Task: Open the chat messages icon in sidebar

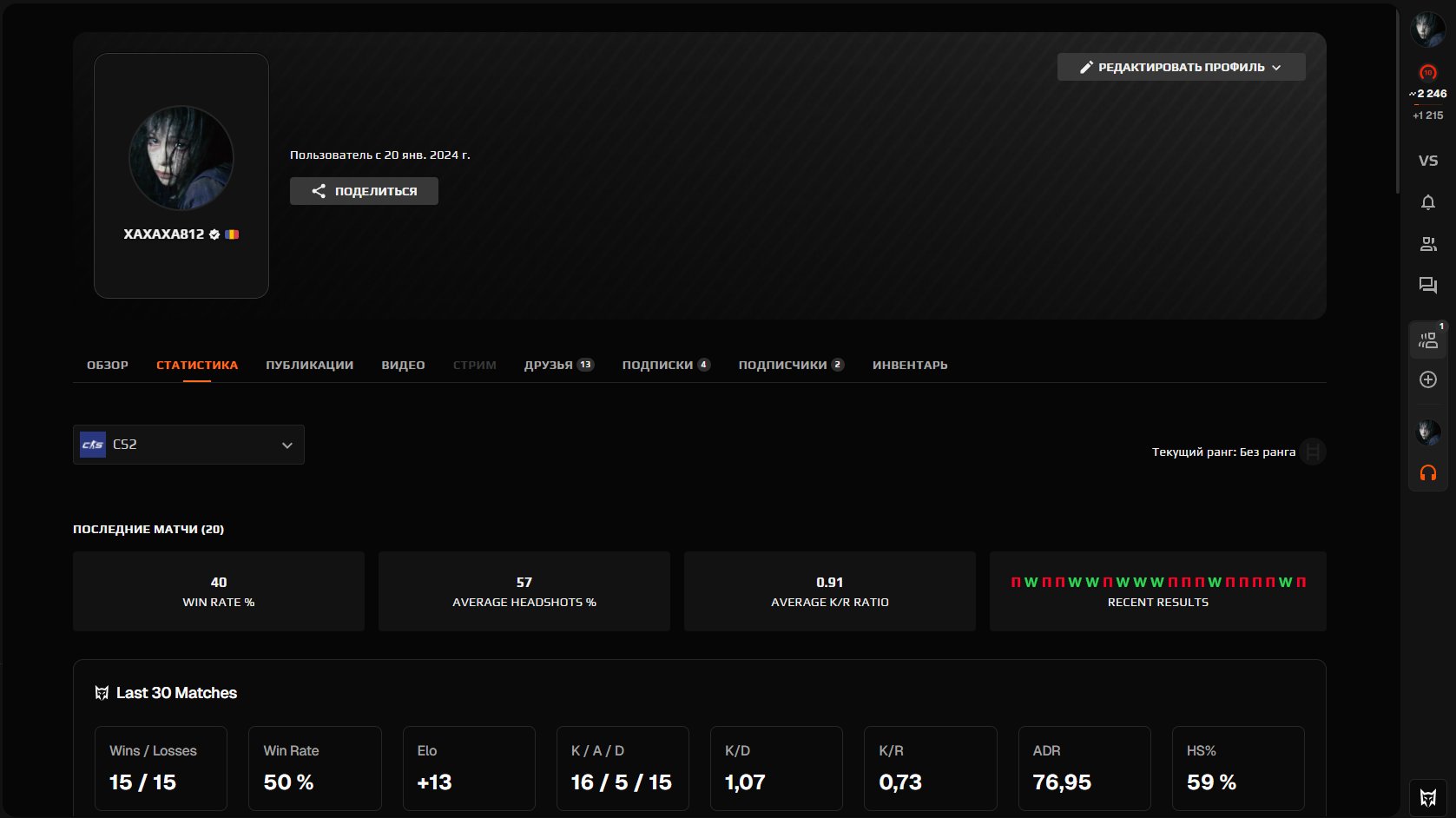Action: [1427, 286]
